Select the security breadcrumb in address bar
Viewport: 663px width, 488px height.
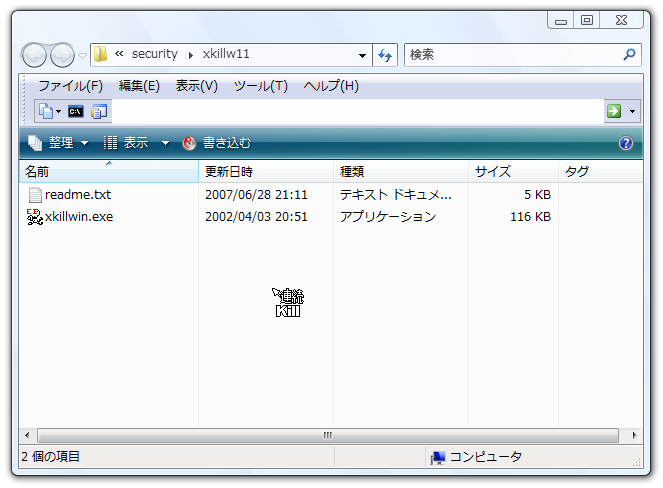coord(154,54)
